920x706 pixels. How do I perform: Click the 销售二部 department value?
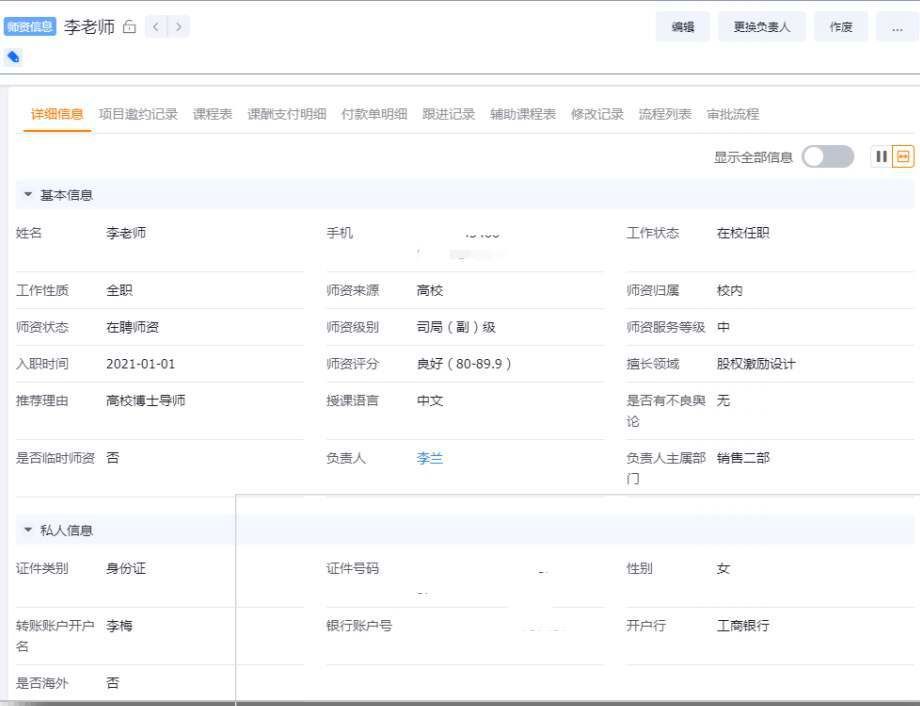coord(743,458)
